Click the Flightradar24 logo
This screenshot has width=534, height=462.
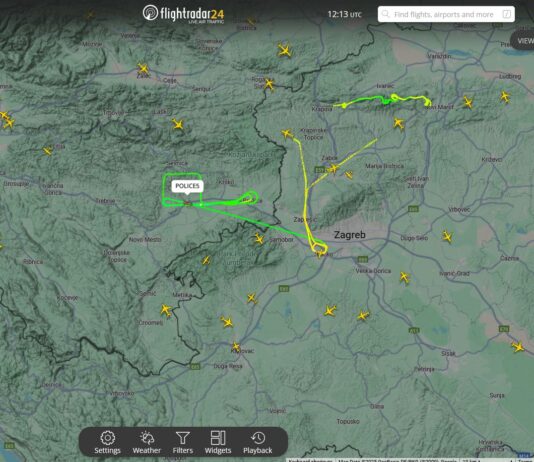point(184,14)
